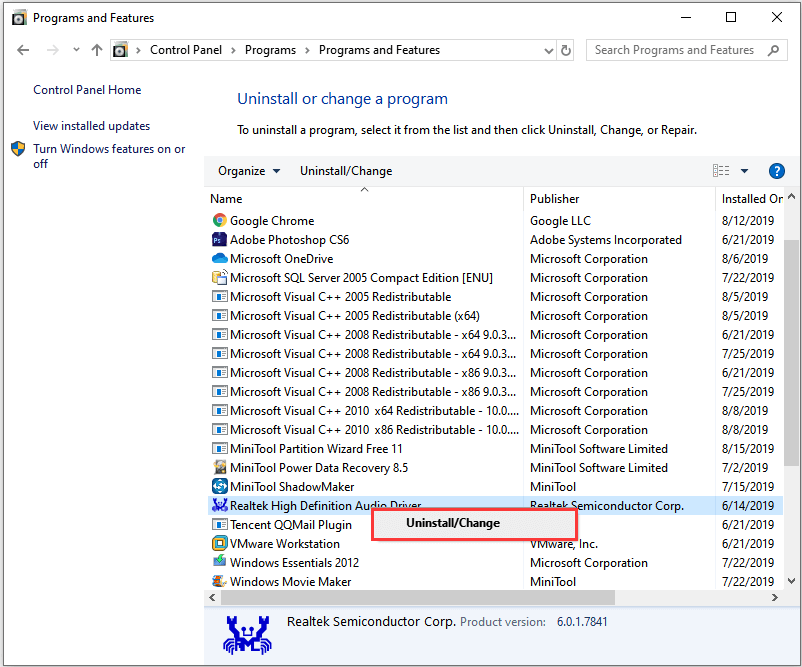802x667 pixels.
Task: Open the View installed updates link
Action: pos(92,126)
